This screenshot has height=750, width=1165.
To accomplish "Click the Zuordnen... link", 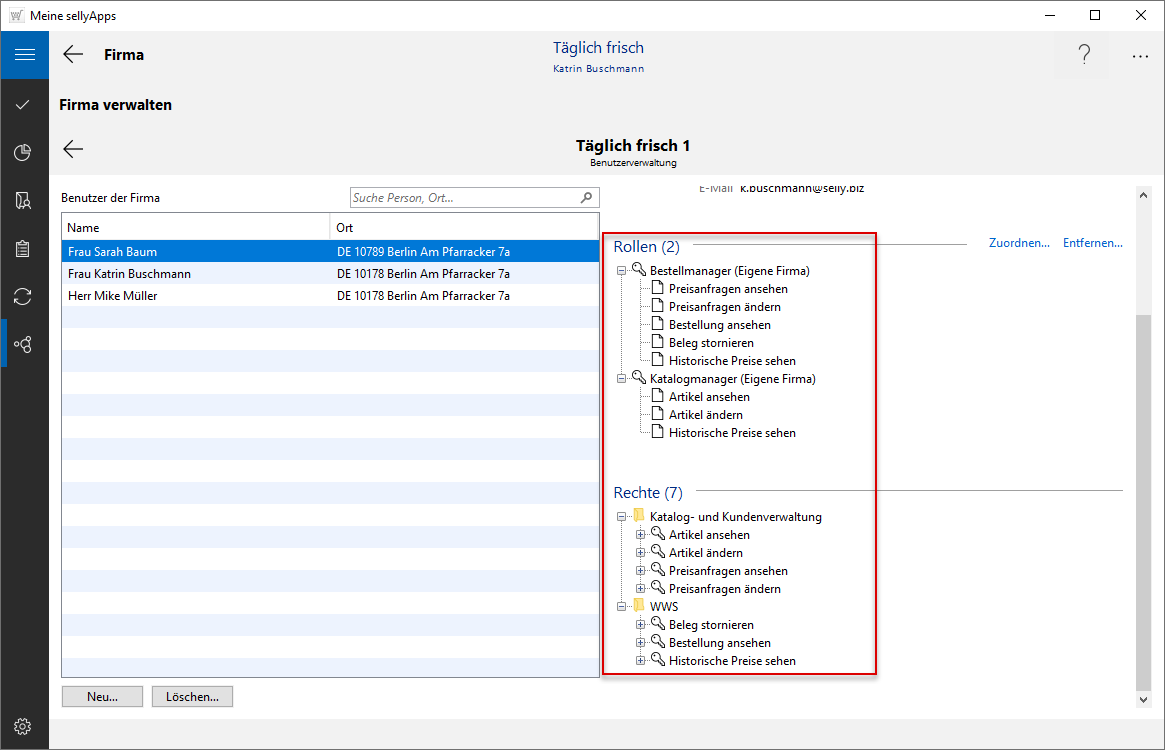I will [x=1018, y=243].
